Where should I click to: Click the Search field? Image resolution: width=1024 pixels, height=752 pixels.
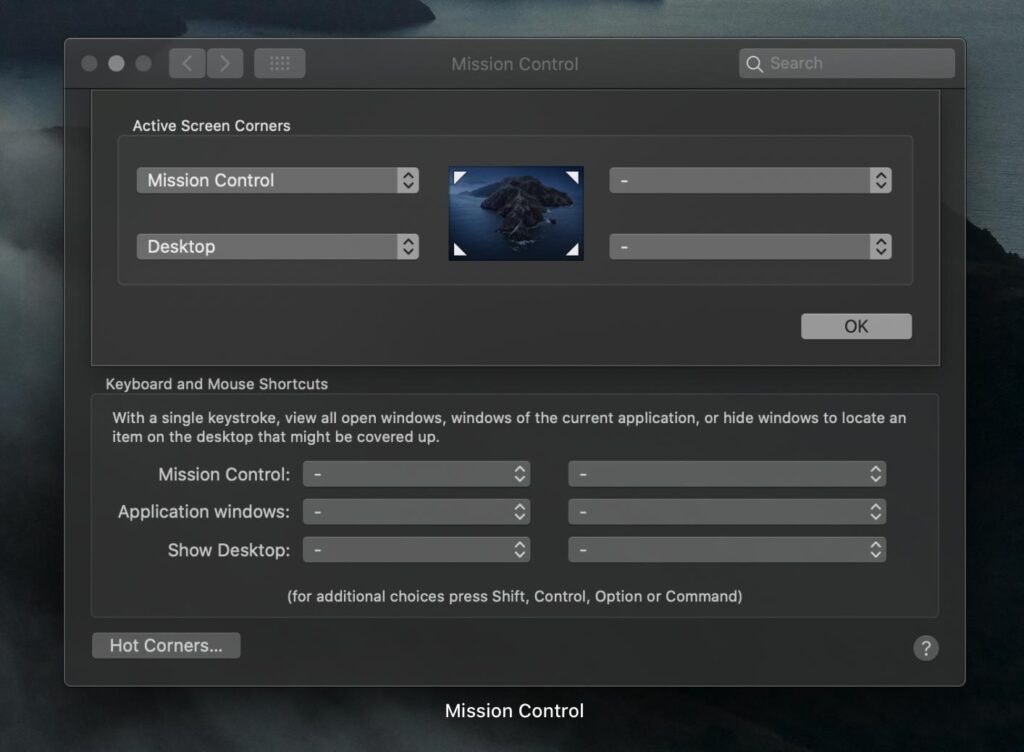click(847, 63)
